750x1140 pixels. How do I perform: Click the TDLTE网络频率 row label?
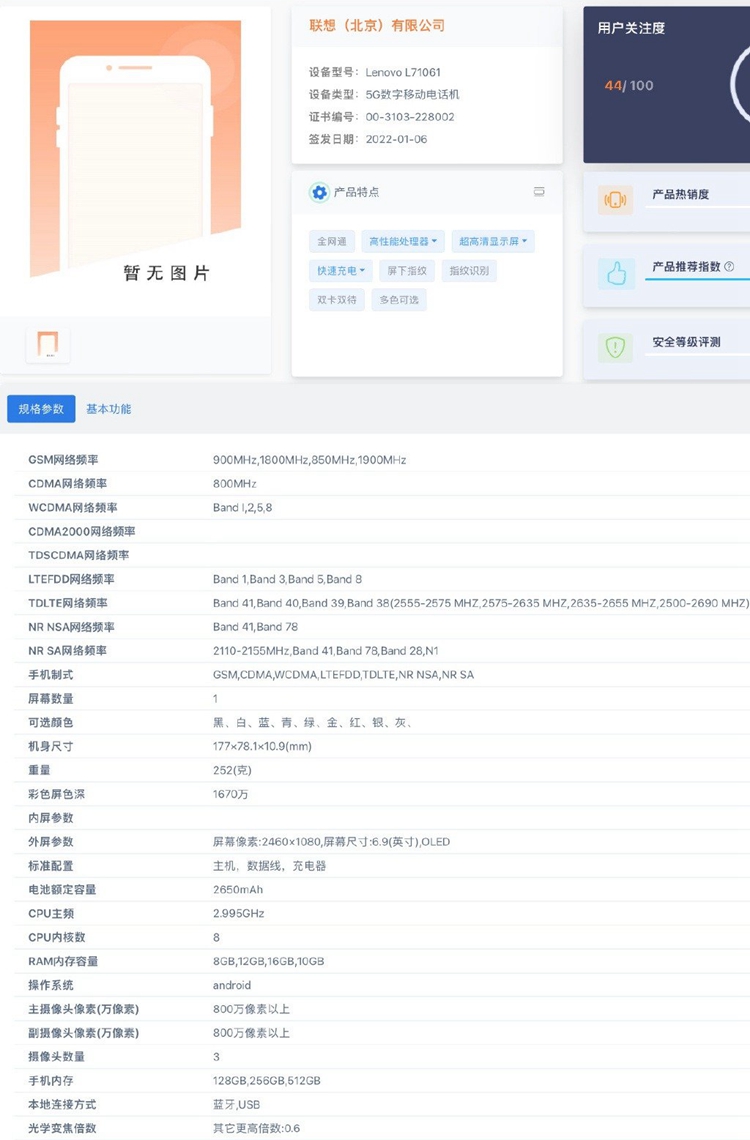point(68,603)
